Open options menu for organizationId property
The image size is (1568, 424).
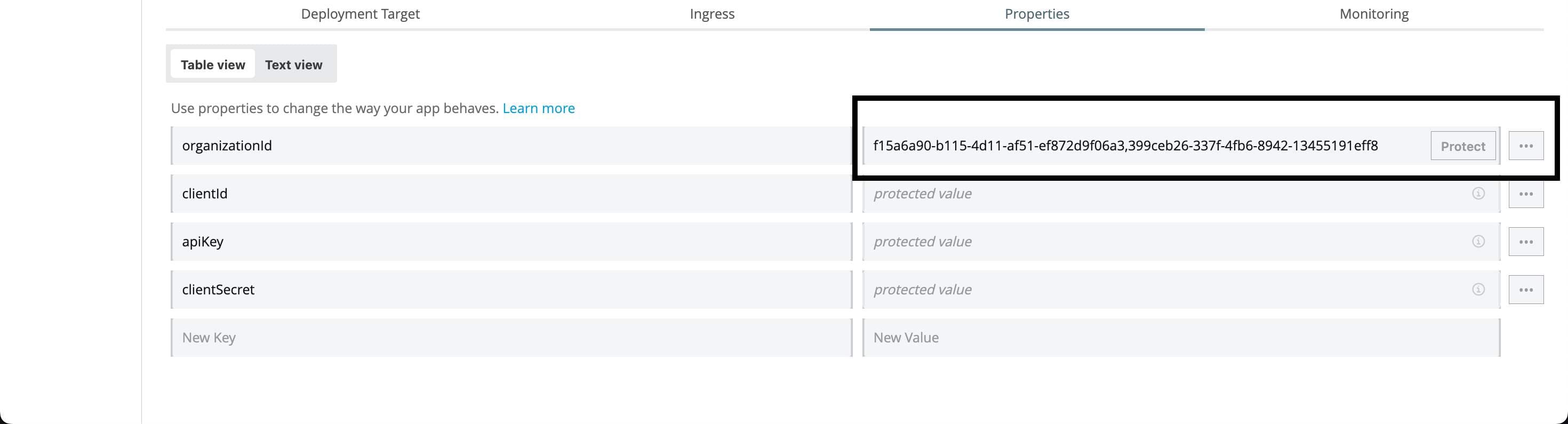[1526, 146]
